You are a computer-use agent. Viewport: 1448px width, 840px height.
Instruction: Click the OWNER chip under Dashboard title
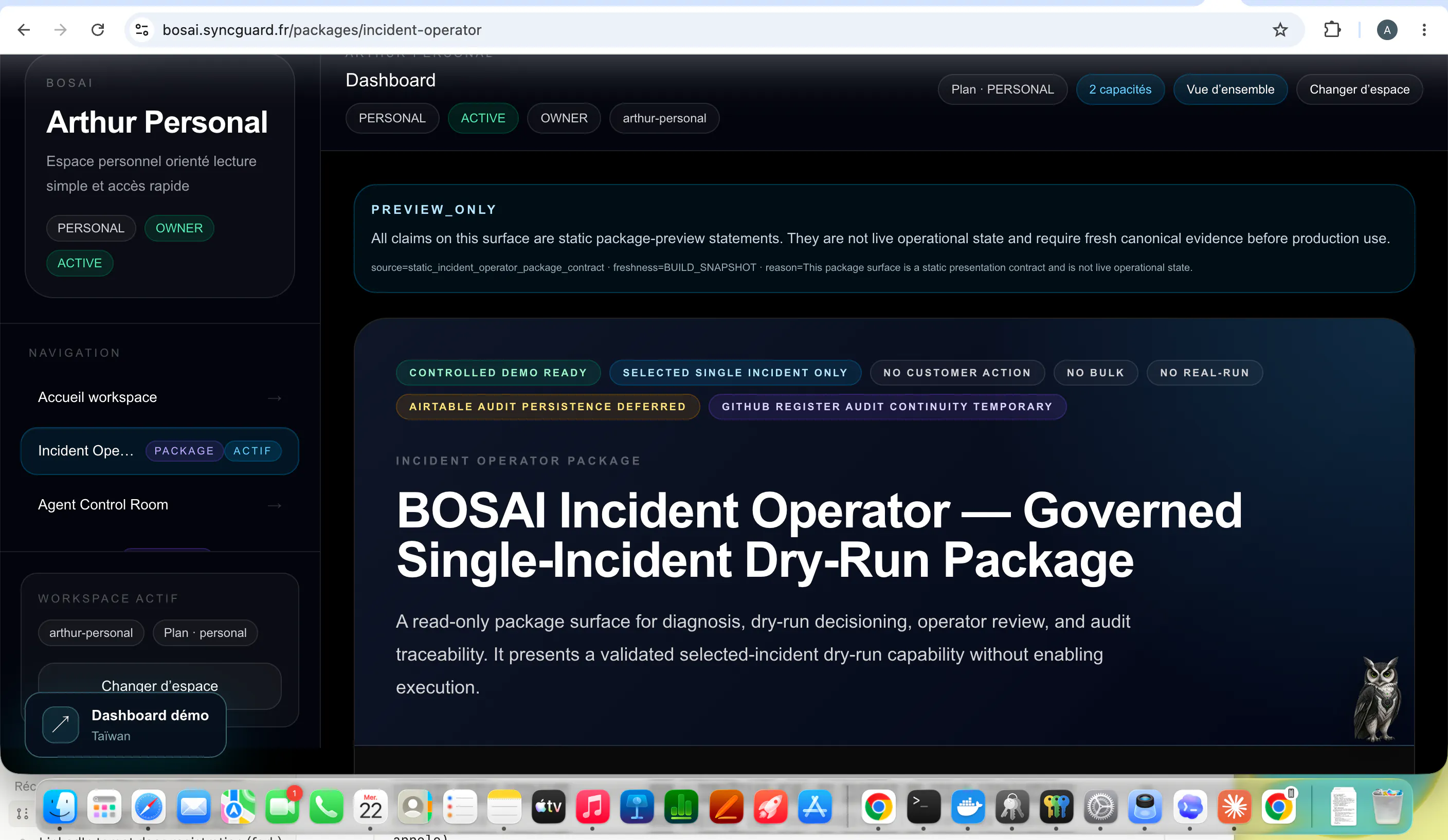(x=564, y=118)
